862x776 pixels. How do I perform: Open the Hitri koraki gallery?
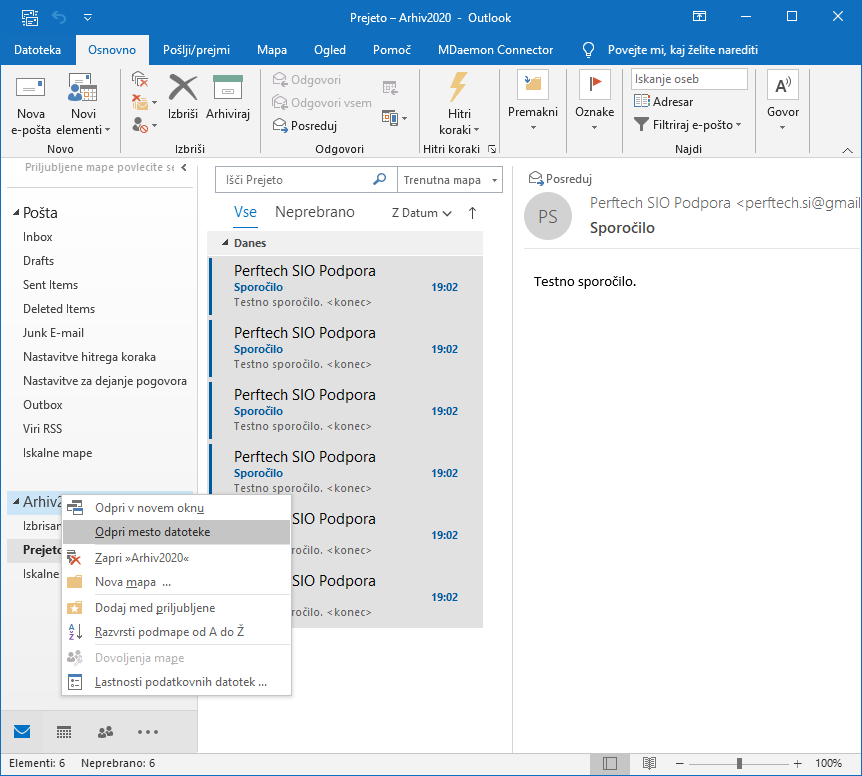pos(459,104)
